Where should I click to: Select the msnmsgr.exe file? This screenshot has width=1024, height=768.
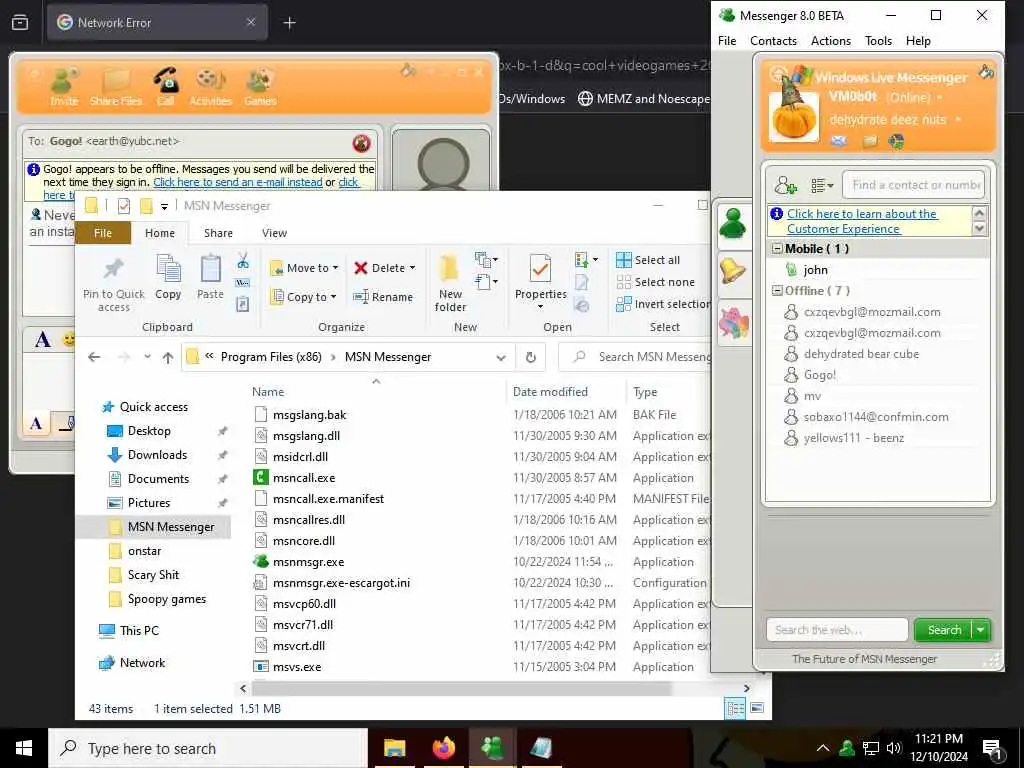[x=308, y=562]
